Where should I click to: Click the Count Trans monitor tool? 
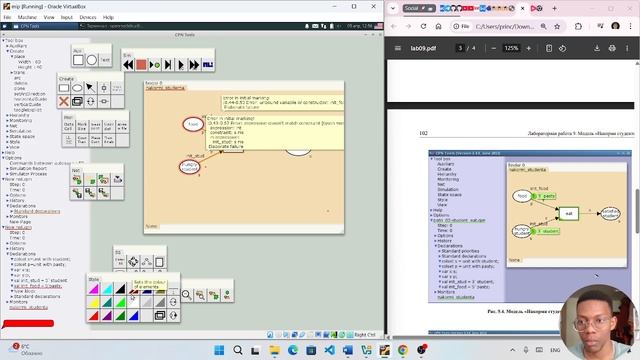coord(82,140)
